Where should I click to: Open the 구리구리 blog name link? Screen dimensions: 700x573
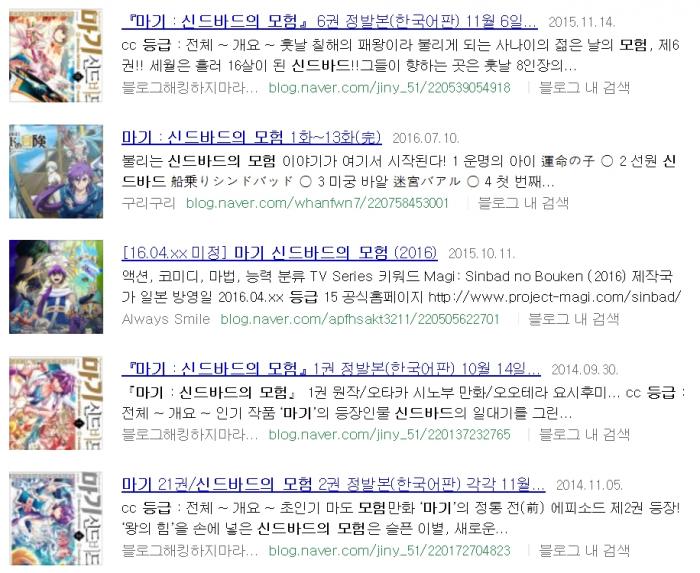point(148,203)
